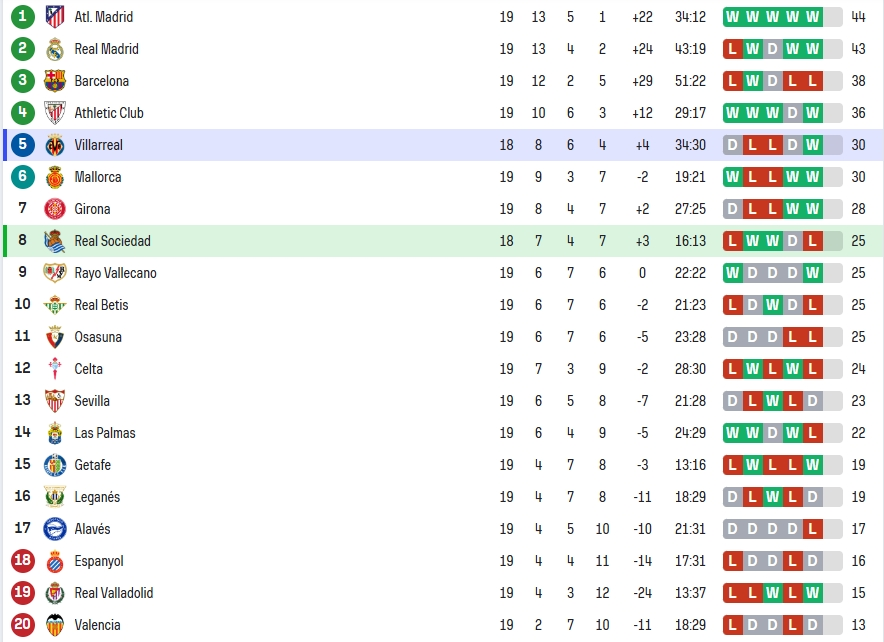Open the Rayo Vallecano team link
This screenshot has width=884, height=642.
116,273
